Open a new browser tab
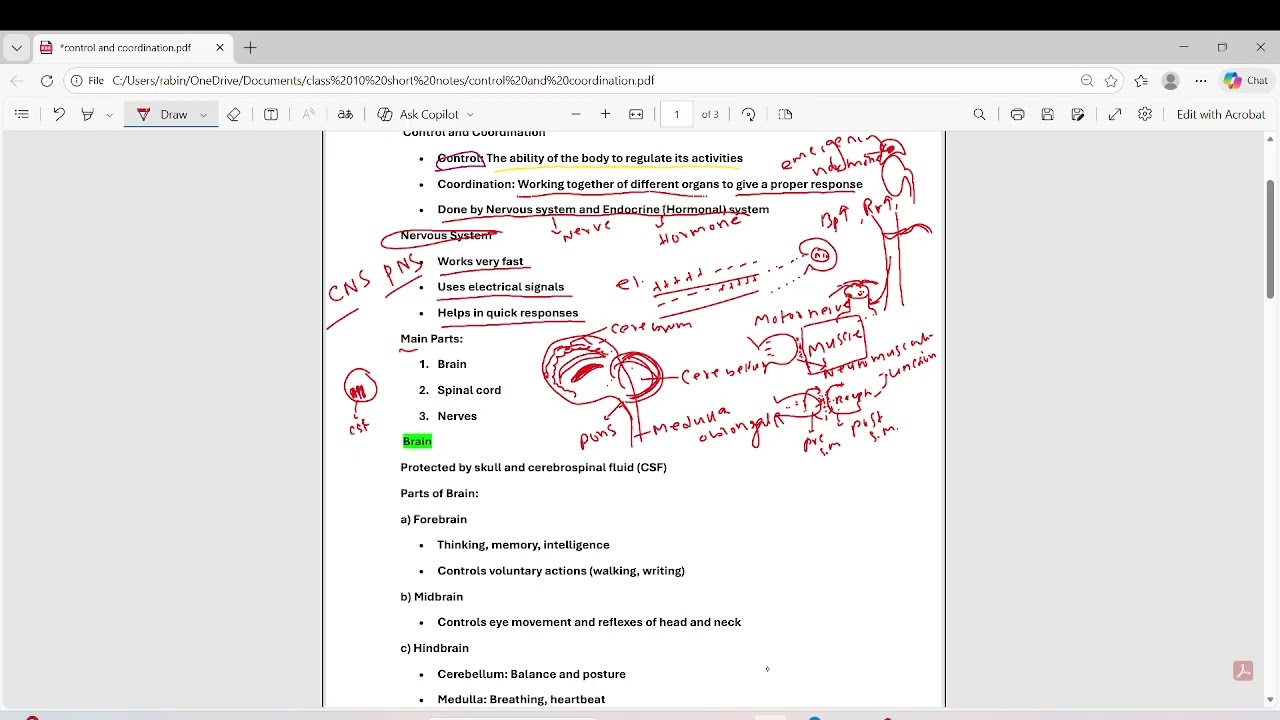This screenshot has height=720, width=1280. [x=250, y=48]
